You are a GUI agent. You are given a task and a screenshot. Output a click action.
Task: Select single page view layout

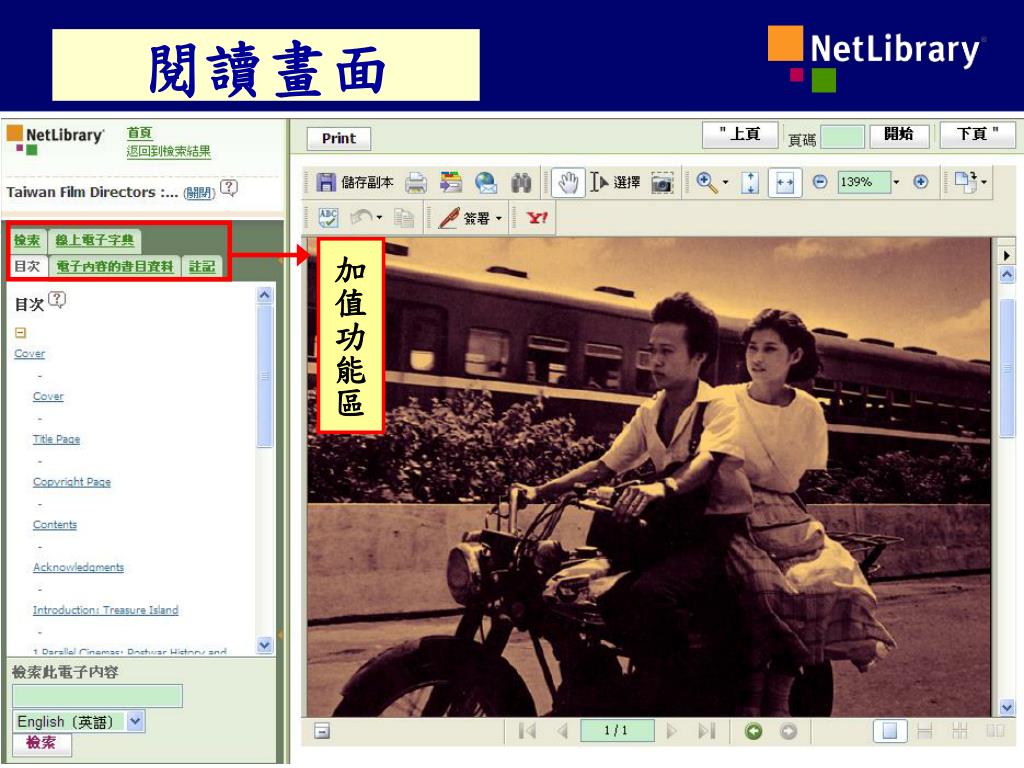pos(890,731)
